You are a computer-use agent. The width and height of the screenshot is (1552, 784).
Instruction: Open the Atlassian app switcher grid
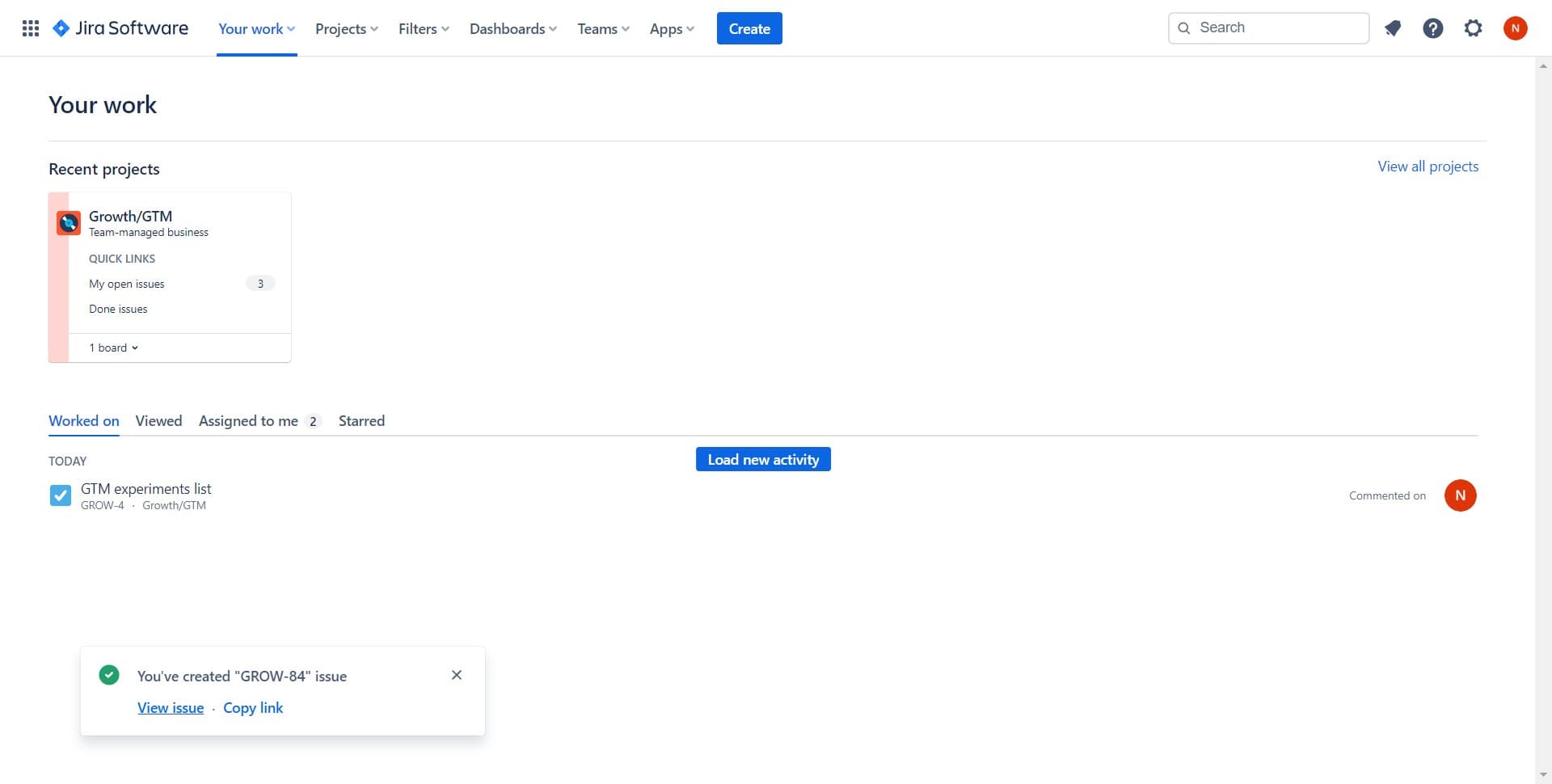point(30,27)
